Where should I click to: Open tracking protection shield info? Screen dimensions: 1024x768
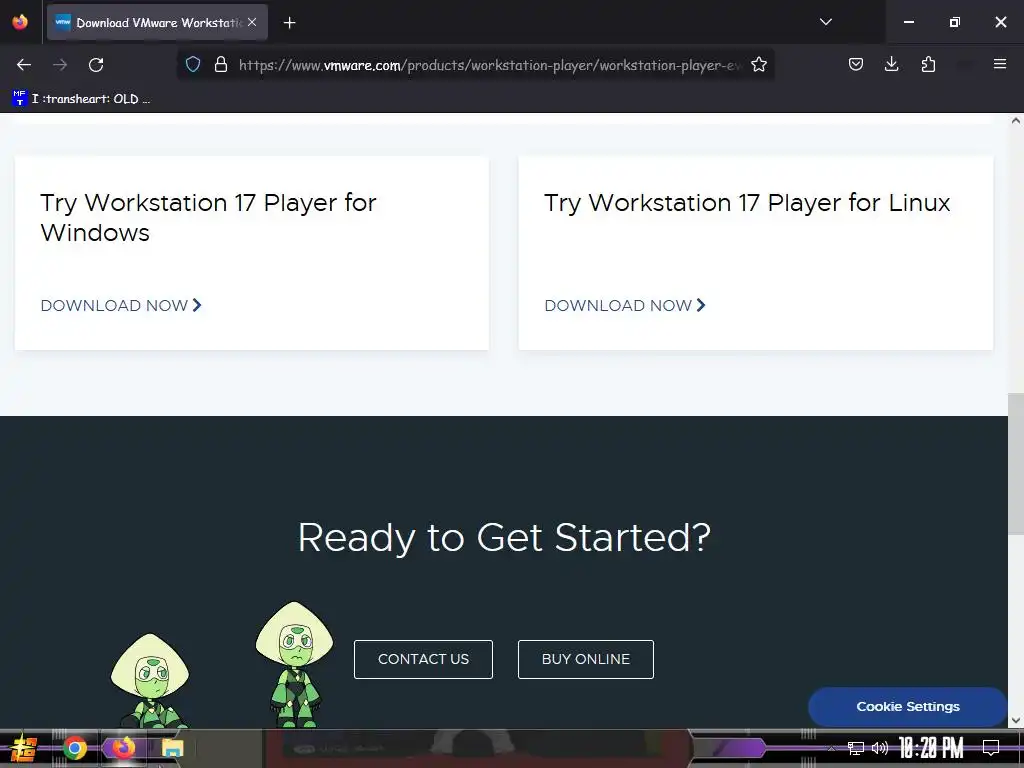pyautogui.click(x=193, y=65)
